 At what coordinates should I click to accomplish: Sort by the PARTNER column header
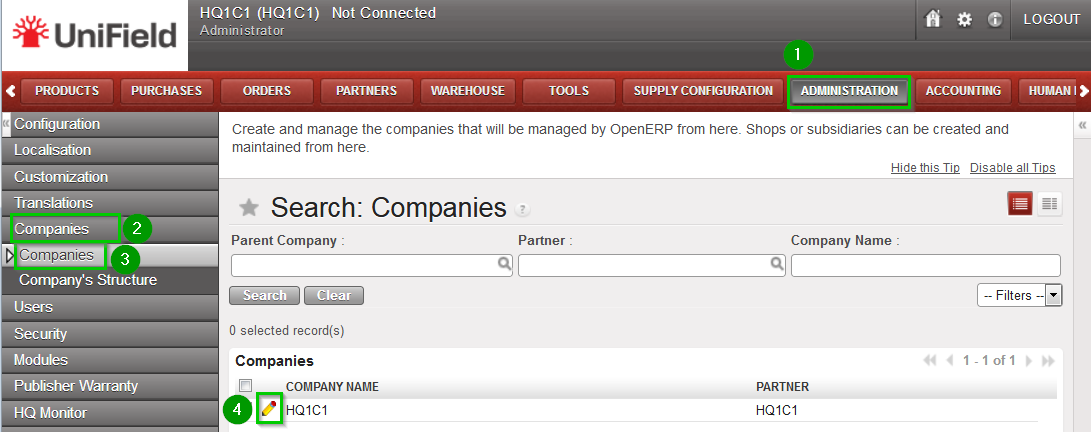[x=782, y=387]
